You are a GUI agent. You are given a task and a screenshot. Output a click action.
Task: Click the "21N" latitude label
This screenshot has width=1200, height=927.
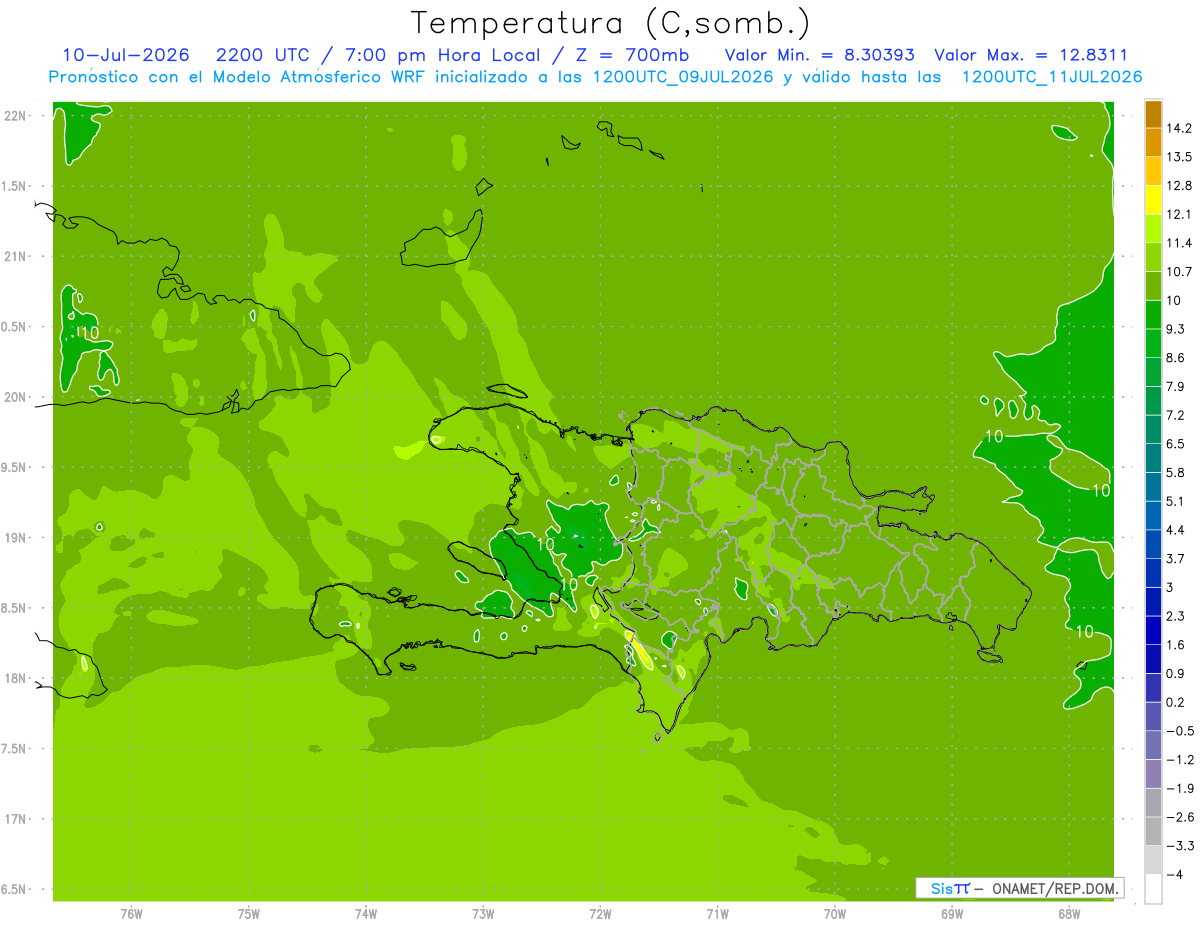point(17,256)
